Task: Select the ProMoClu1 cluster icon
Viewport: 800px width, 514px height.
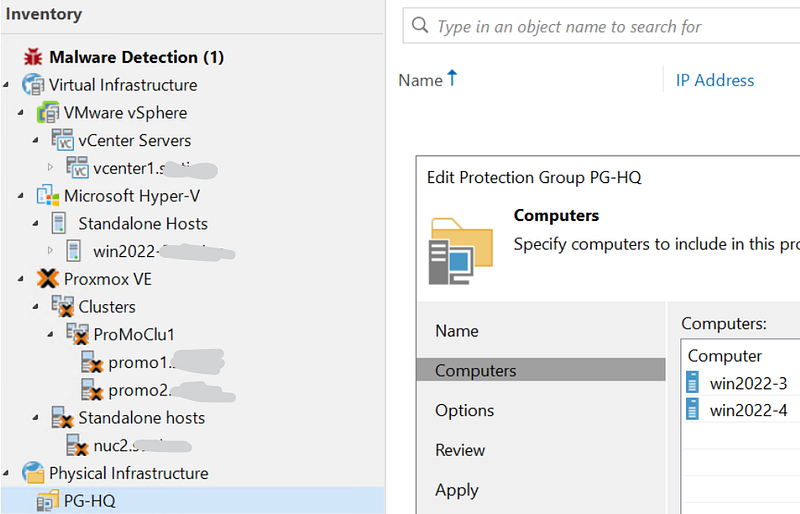Action: (x=77, y=335)
